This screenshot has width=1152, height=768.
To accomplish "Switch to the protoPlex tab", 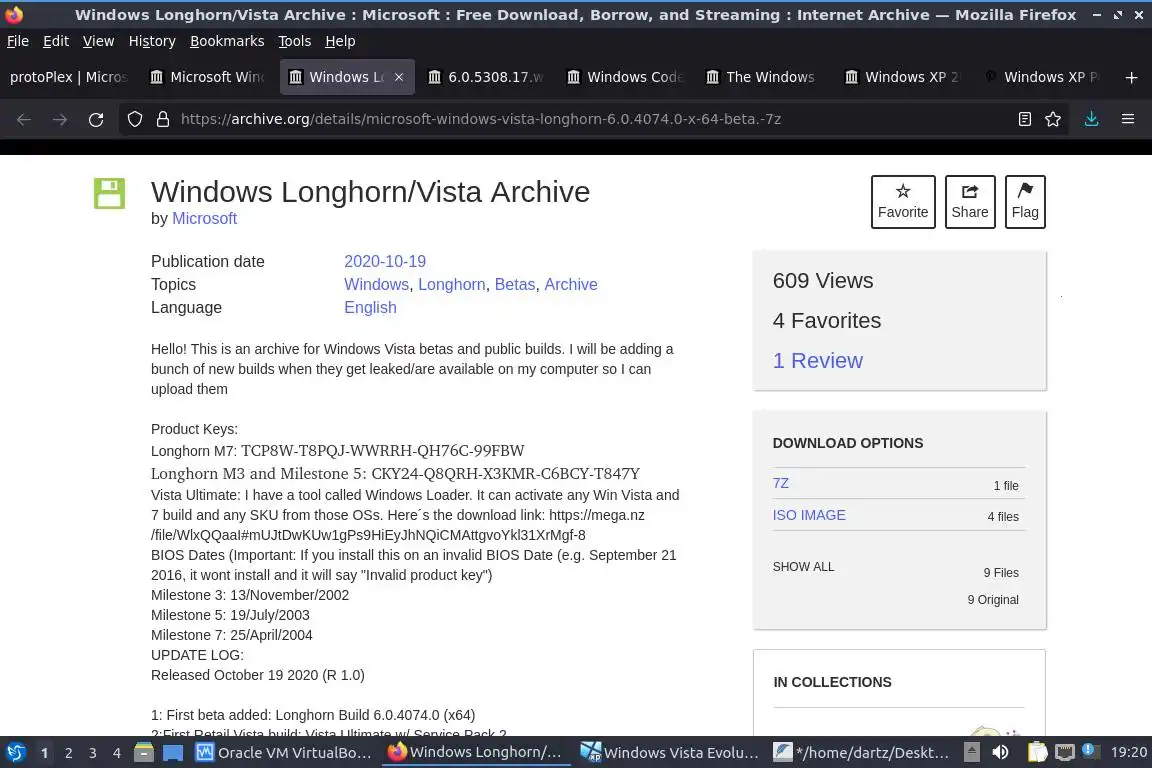I will click(x=69, y=77).
